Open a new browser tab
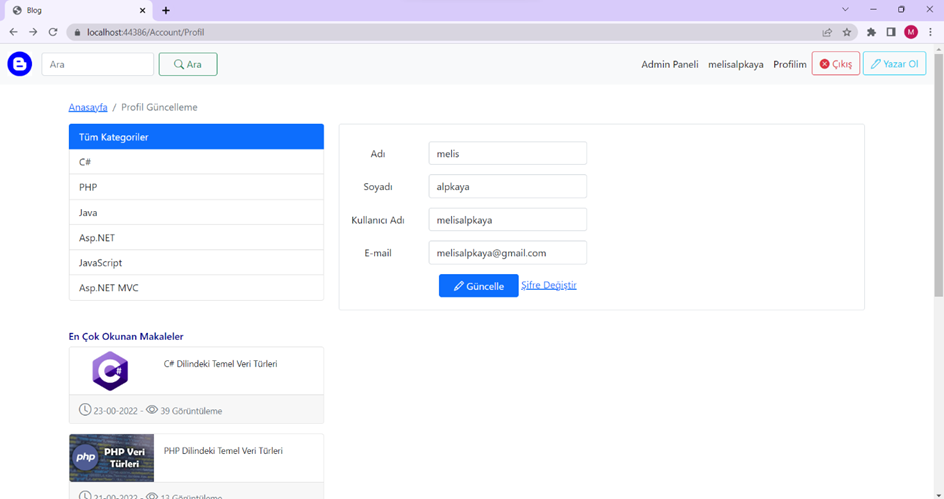The image size is (944, 499). [x=166, y=10]
